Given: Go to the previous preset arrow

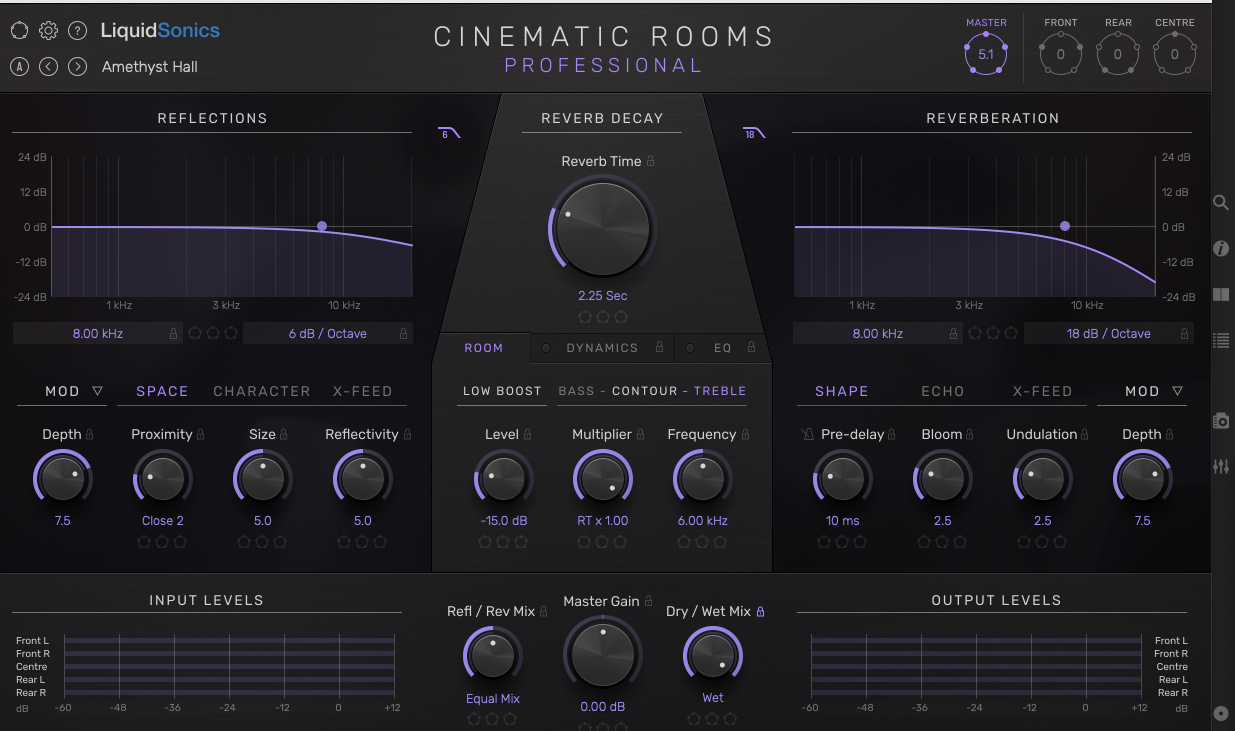Looking at the screenshot, I should pos(48,67).
